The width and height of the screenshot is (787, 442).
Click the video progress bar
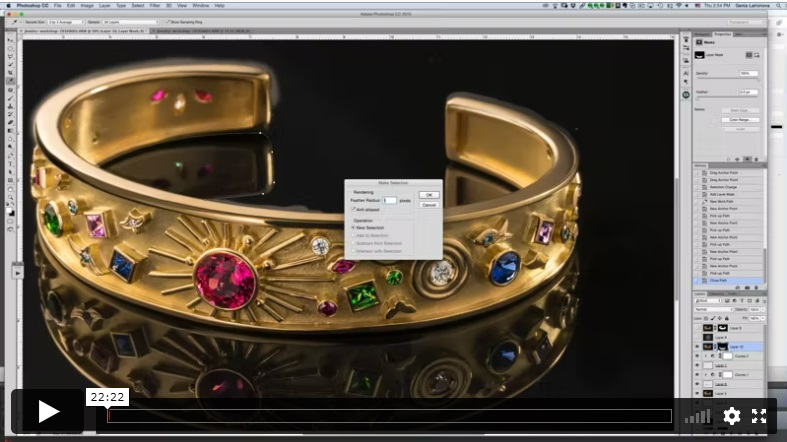(x=389, y=415)
